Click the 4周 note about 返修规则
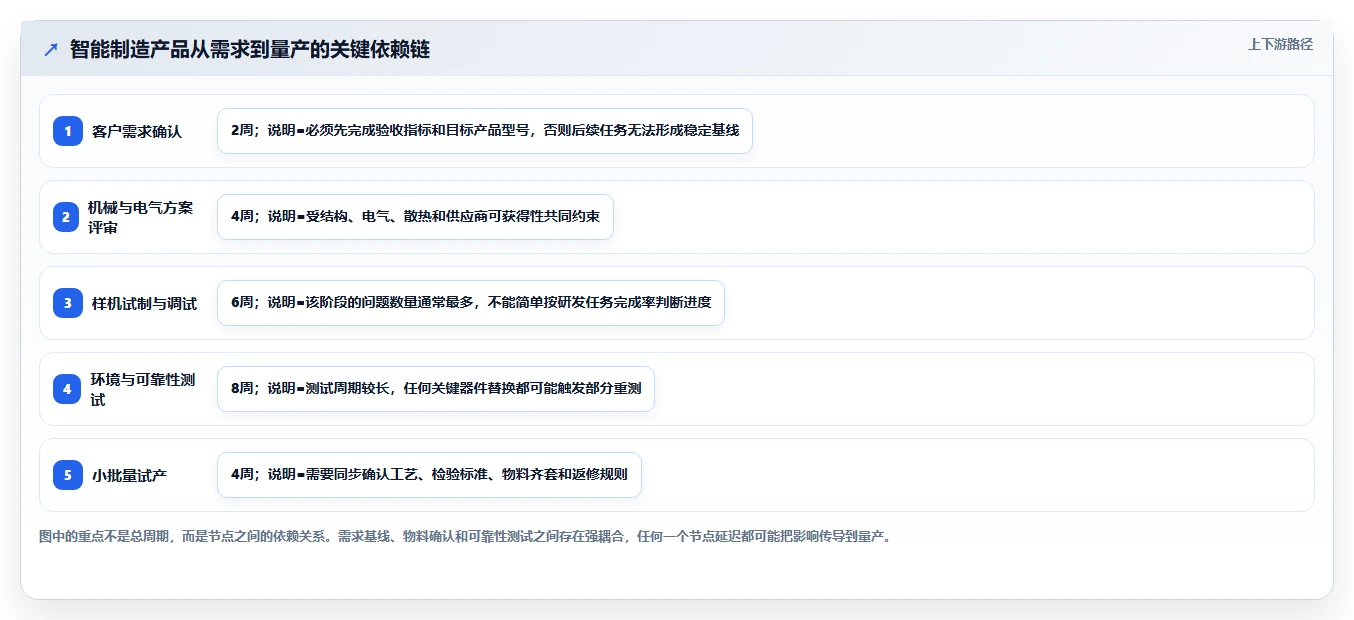This screenshot has height=620, width=1354. point(429,475)
